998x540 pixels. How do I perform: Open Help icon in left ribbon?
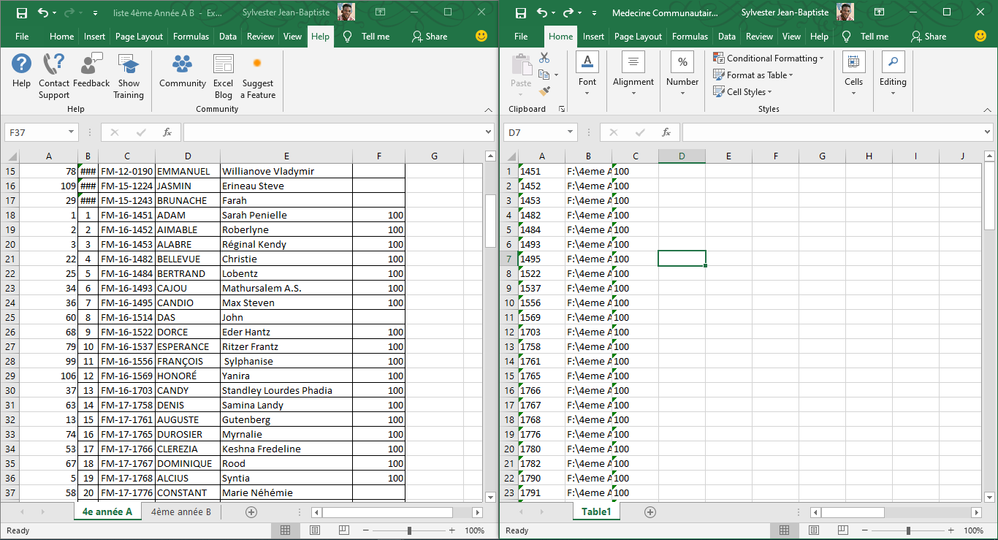point(21,70)
